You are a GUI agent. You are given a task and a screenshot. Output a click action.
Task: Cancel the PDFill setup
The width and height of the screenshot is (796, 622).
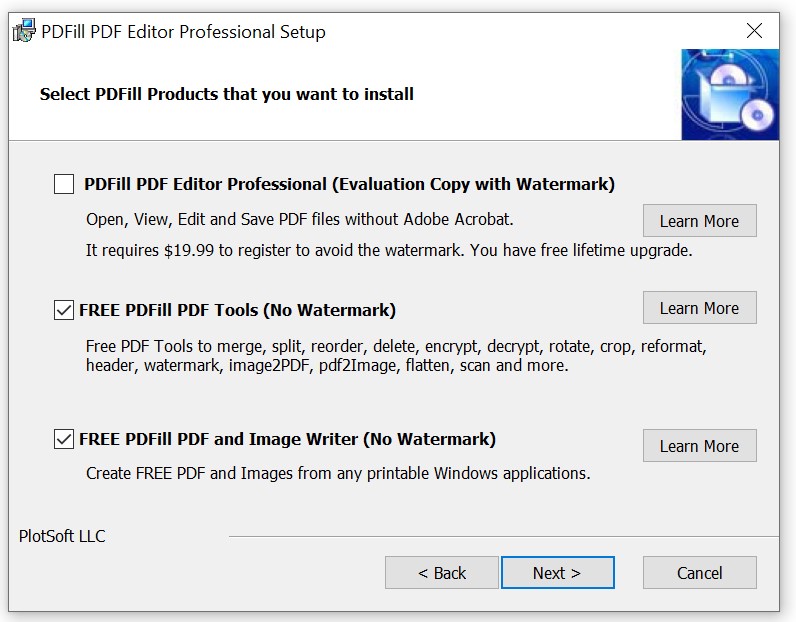point(700,573)
